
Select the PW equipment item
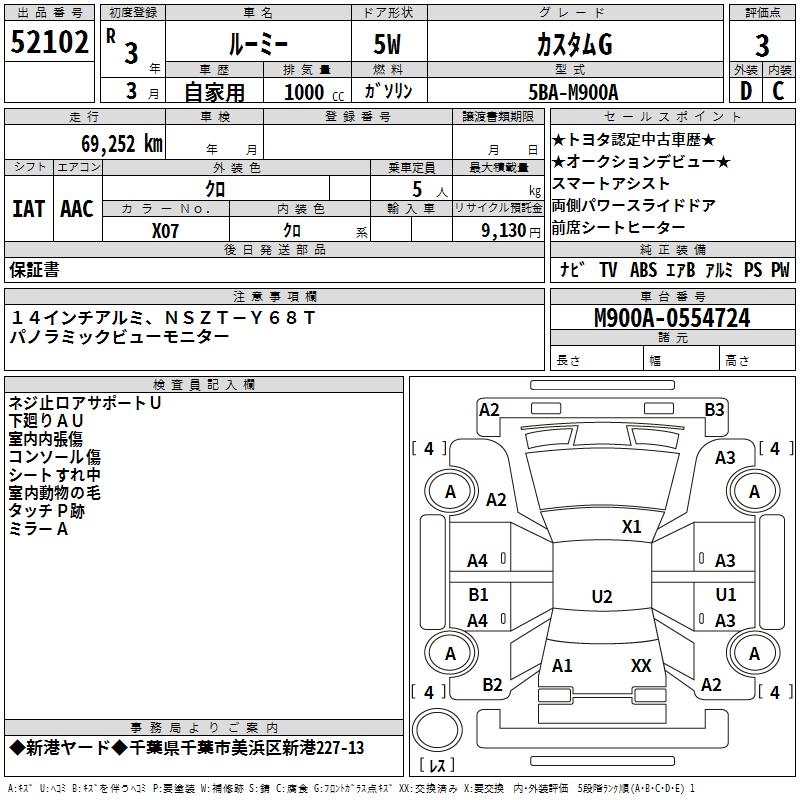tap(780, 270)
